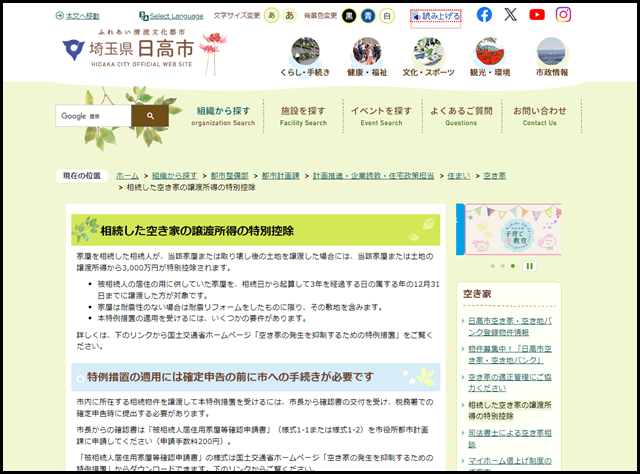Open マイホーム借上げ制度 sidebar link
640x474 pixels.
click(509, 462)
